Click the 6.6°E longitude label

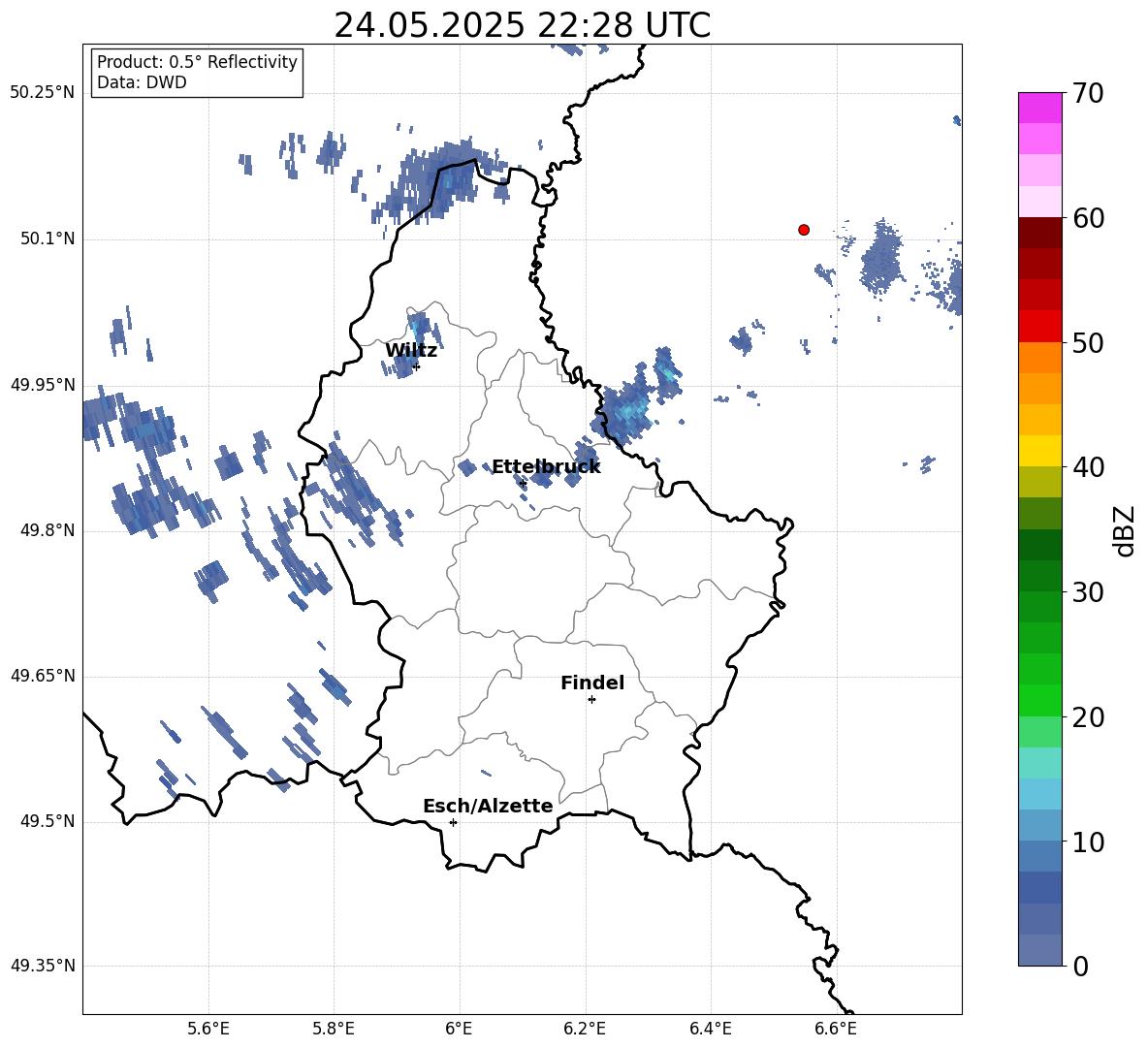[836, 1029]
